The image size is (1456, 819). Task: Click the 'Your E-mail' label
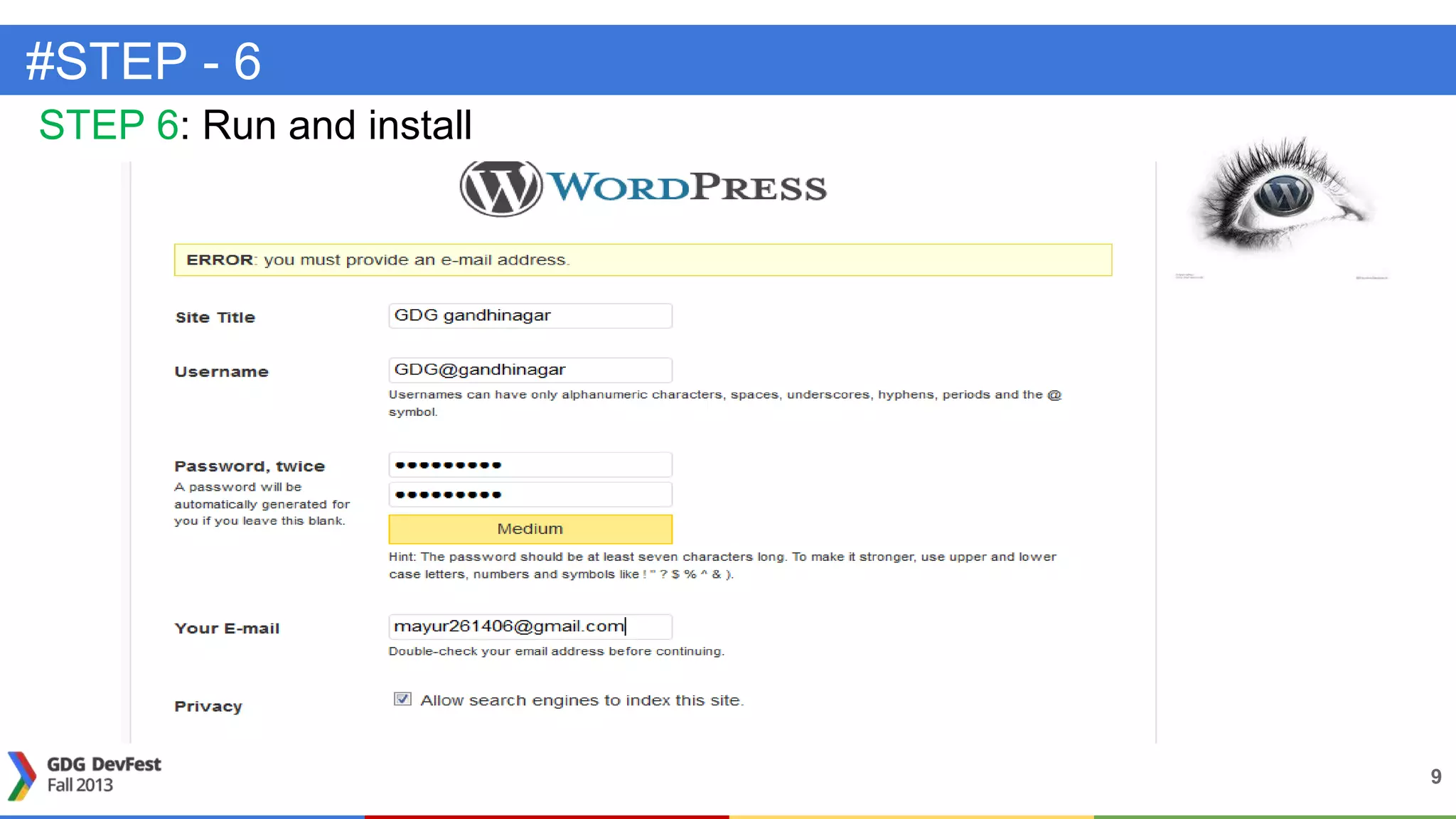tap(227, 628)
